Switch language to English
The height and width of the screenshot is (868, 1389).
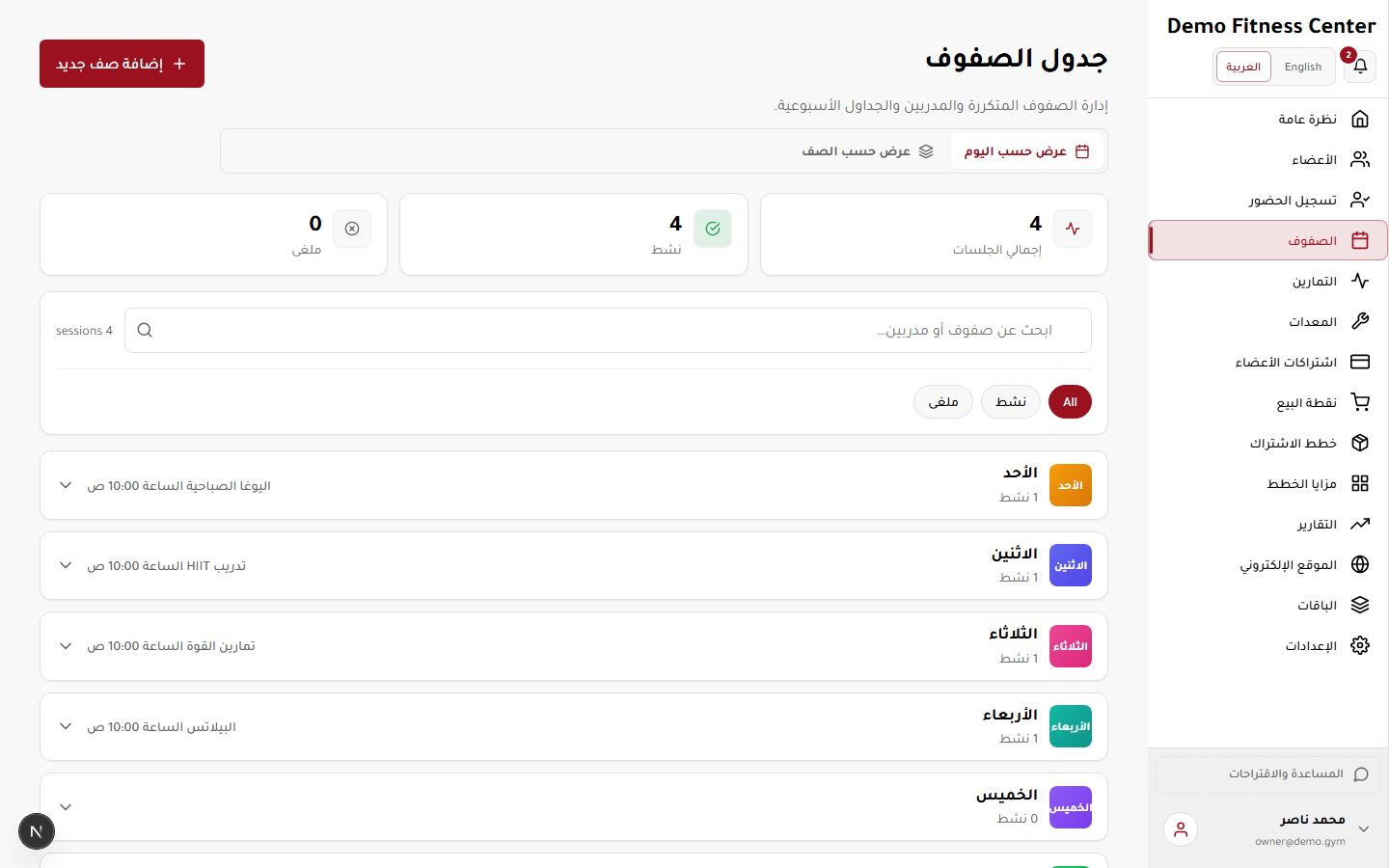1303,67
